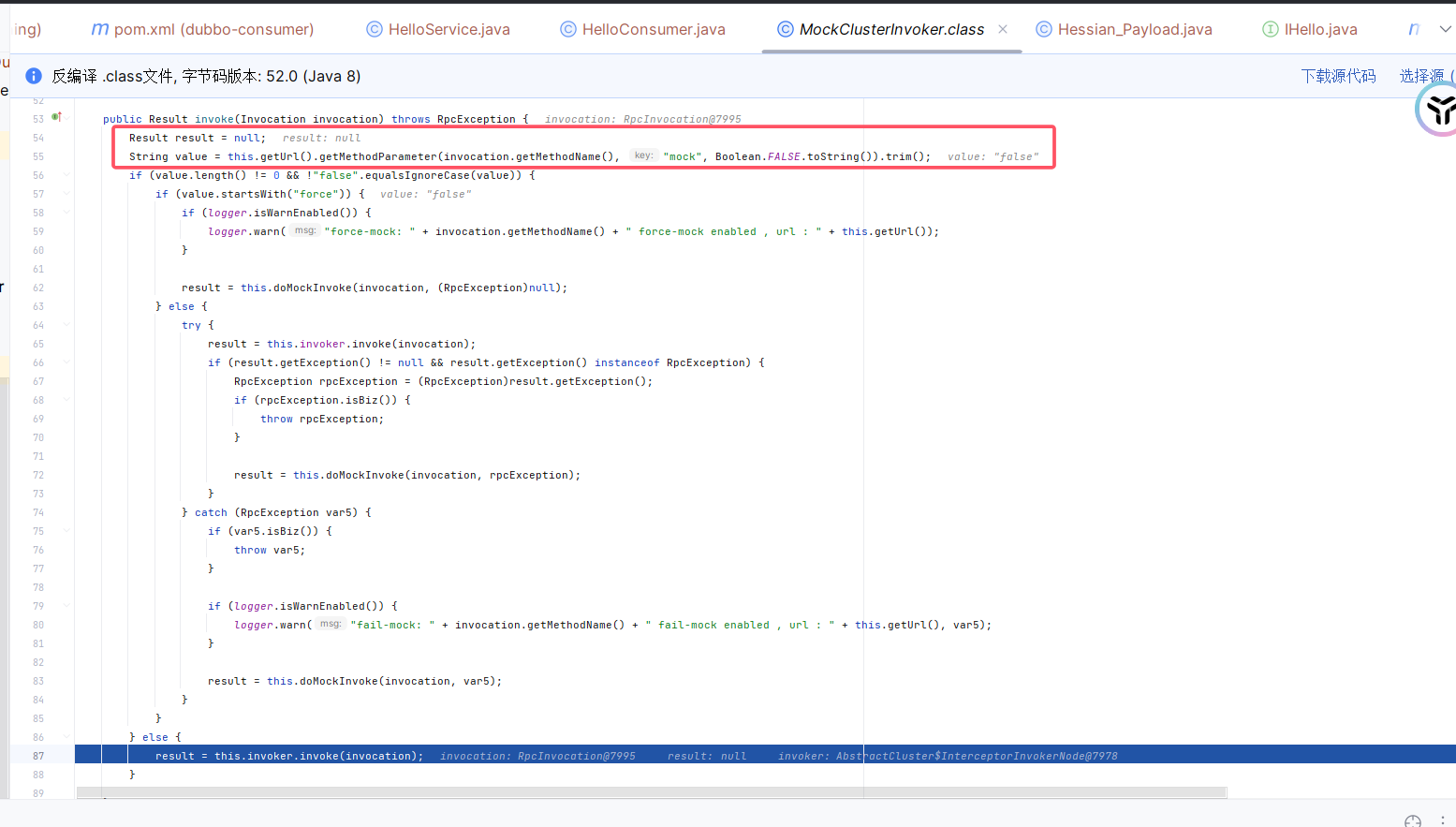Image resolution: width=1456 pixels, height=827 pixels.
Task: Click the 'try' keyword on line 64
Action: (191, 325)
